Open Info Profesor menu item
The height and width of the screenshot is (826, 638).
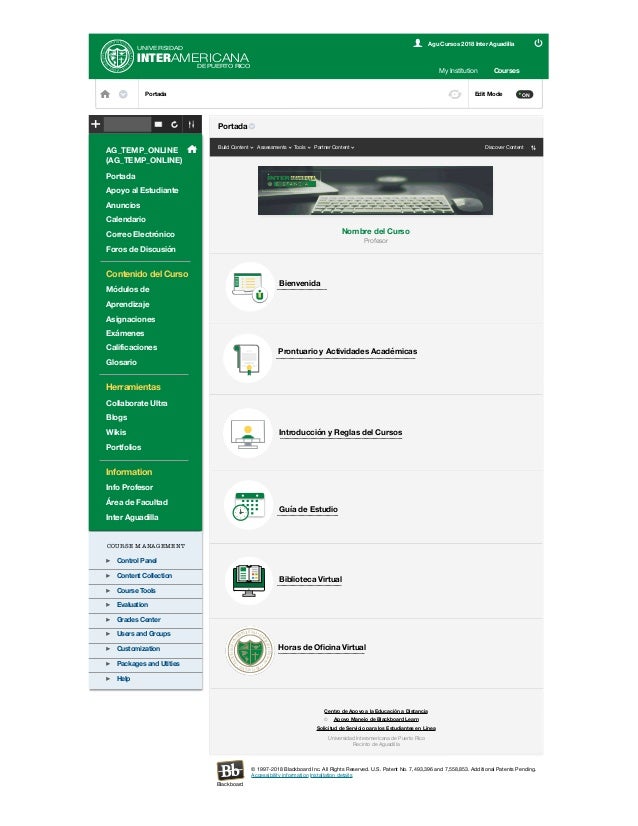coord(129,487)
